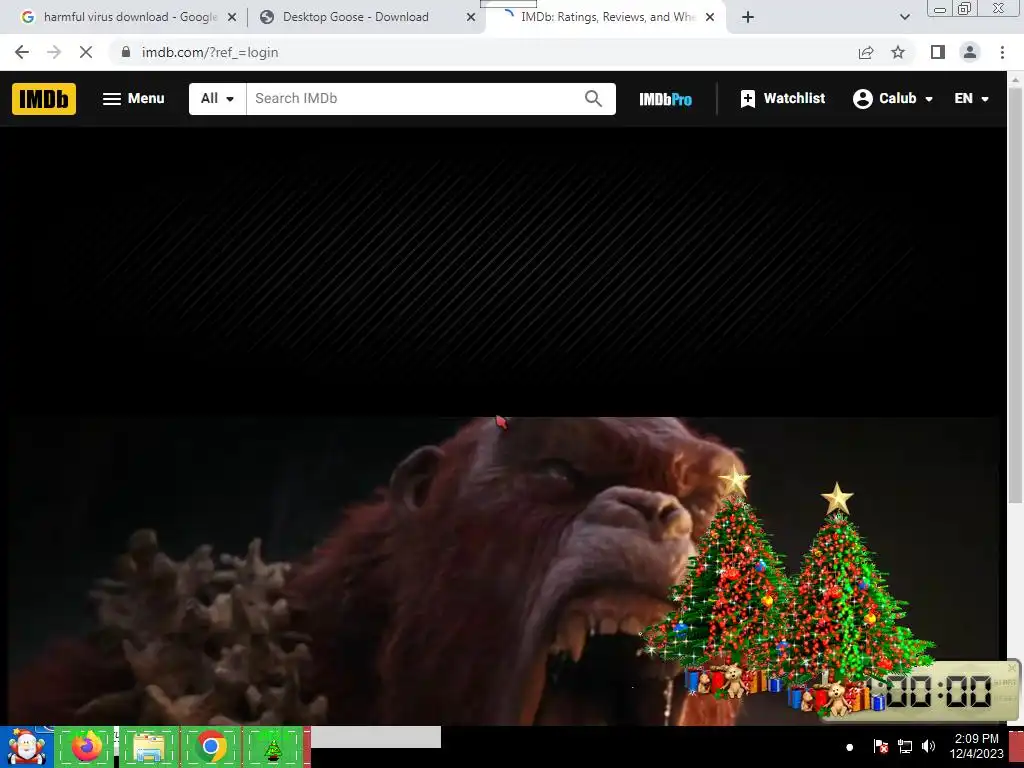Click the network tray icon
The image size is (1024, 768).
click(x=904, y=746)
